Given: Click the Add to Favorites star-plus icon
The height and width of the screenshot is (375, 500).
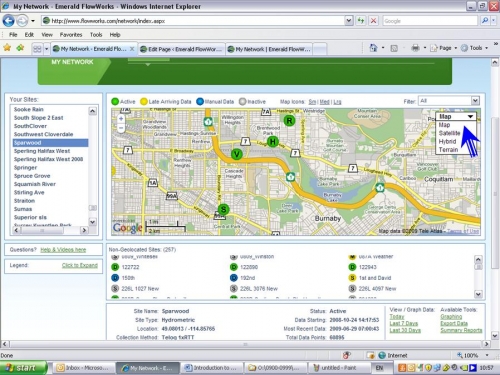Looking at the screenshot, I should 21,48.
